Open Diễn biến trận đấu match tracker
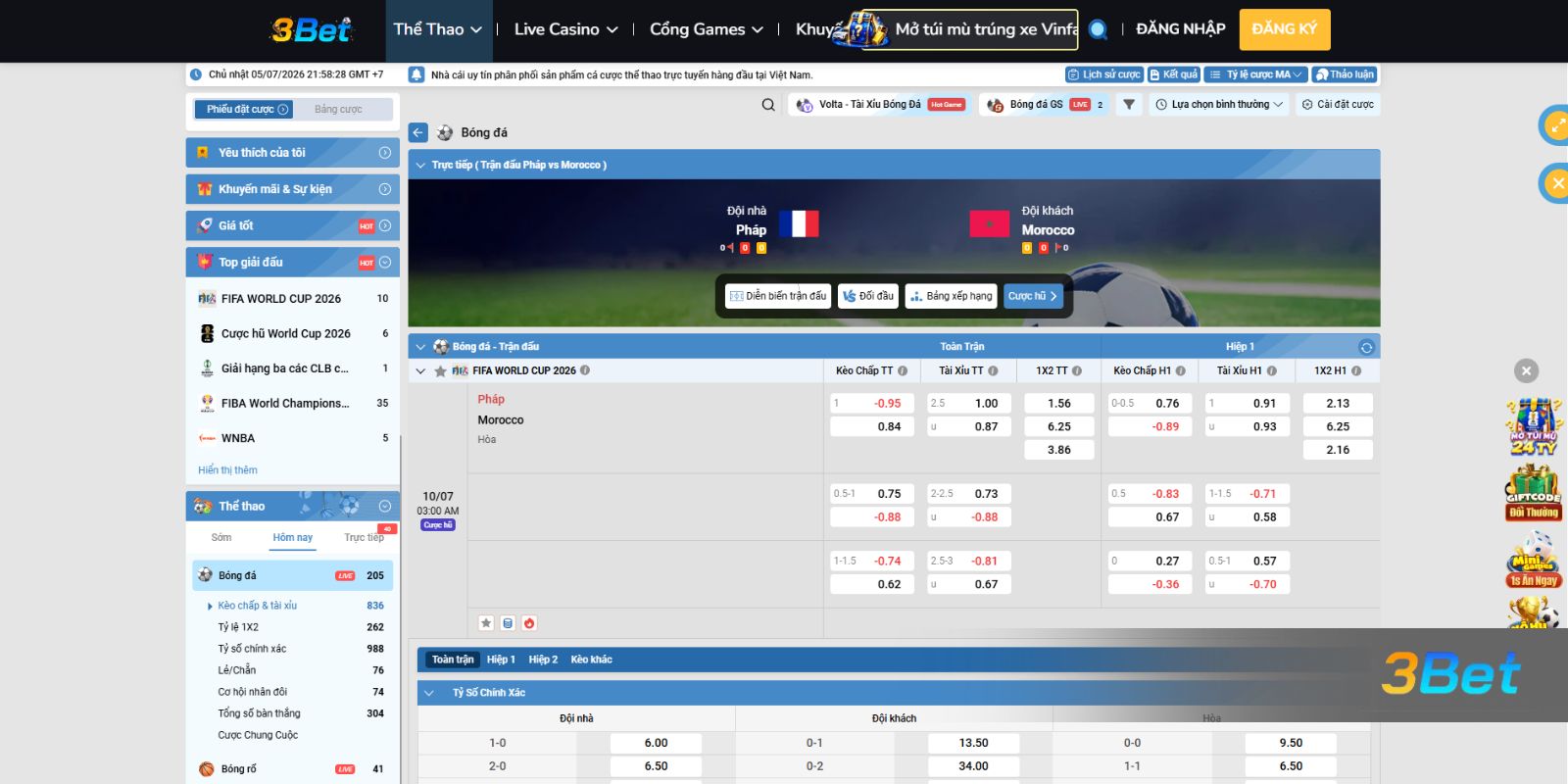 point(778,296)
